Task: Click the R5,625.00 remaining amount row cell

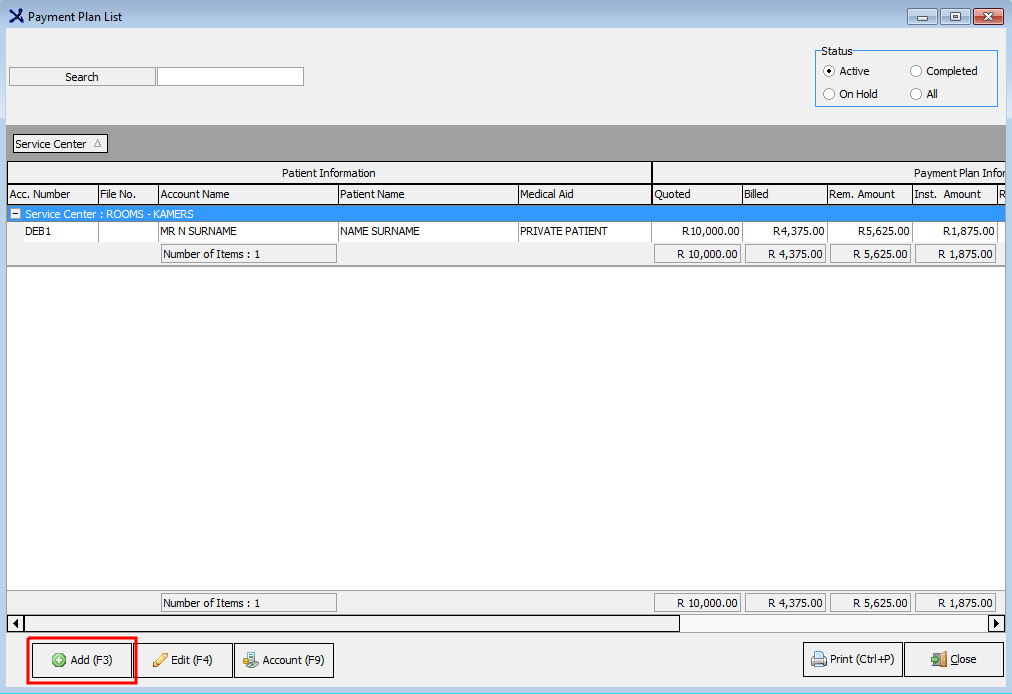Action: 870,231
